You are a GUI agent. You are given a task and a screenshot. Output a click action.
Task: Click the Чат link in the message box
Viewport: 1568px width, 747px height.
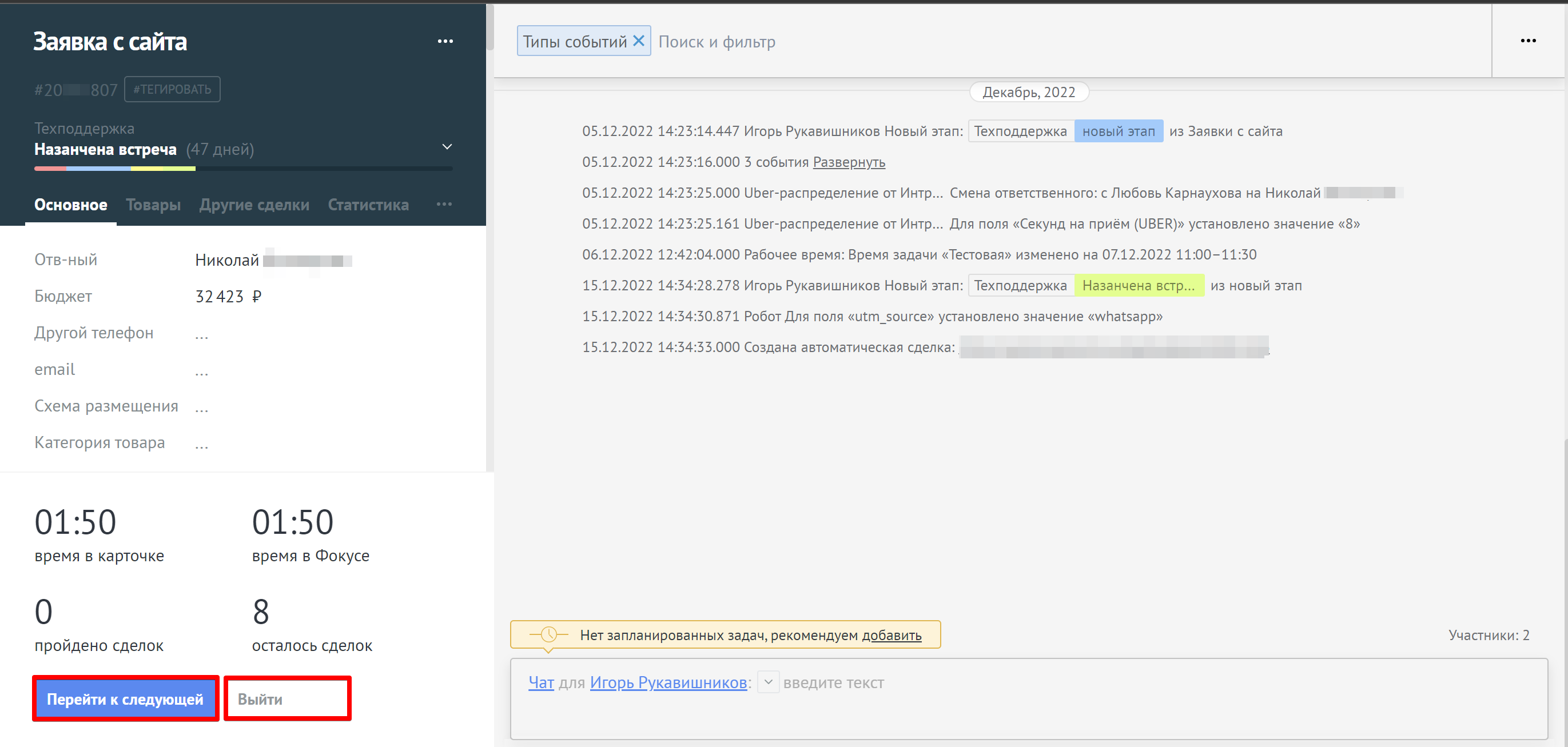[x=541, y=682]
